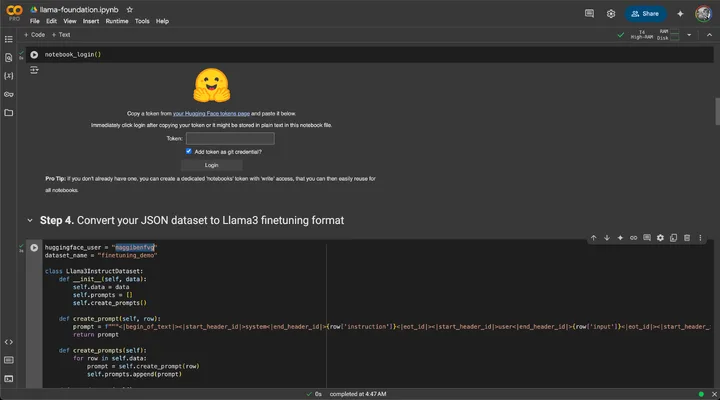Open the find and replace sidebar icon

[x=8, y=58]
